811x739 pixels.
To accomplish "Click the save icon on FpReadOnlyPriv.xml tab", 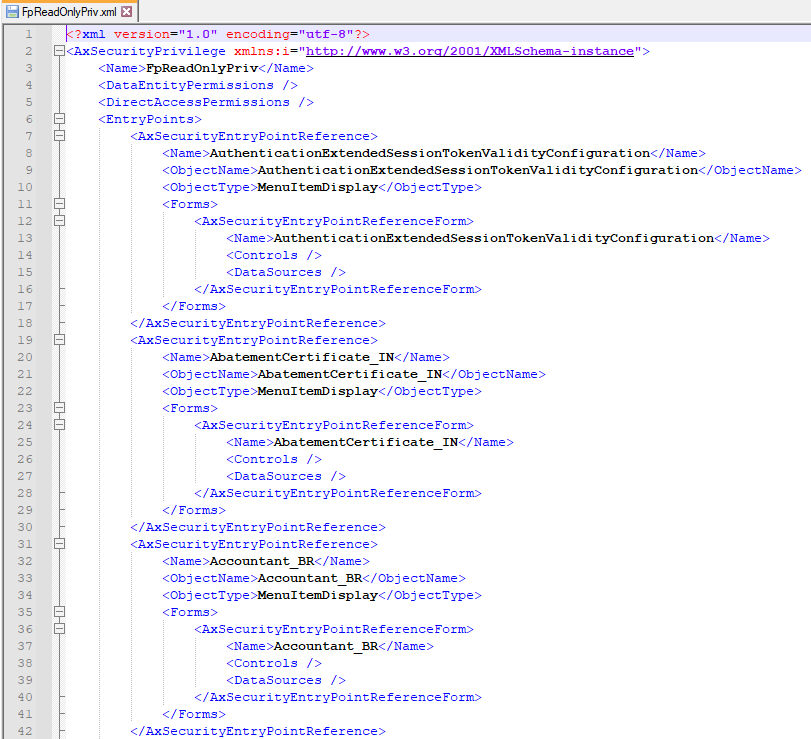I will (12, 11).
